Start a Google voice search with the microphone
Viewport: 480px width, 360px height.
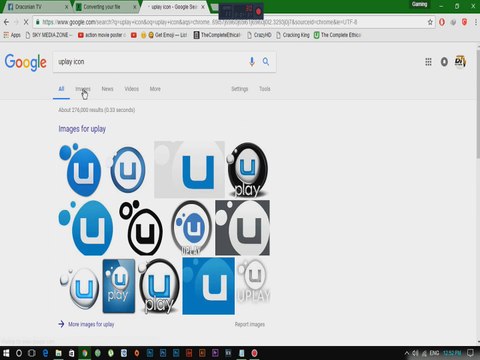pos(252,61)
